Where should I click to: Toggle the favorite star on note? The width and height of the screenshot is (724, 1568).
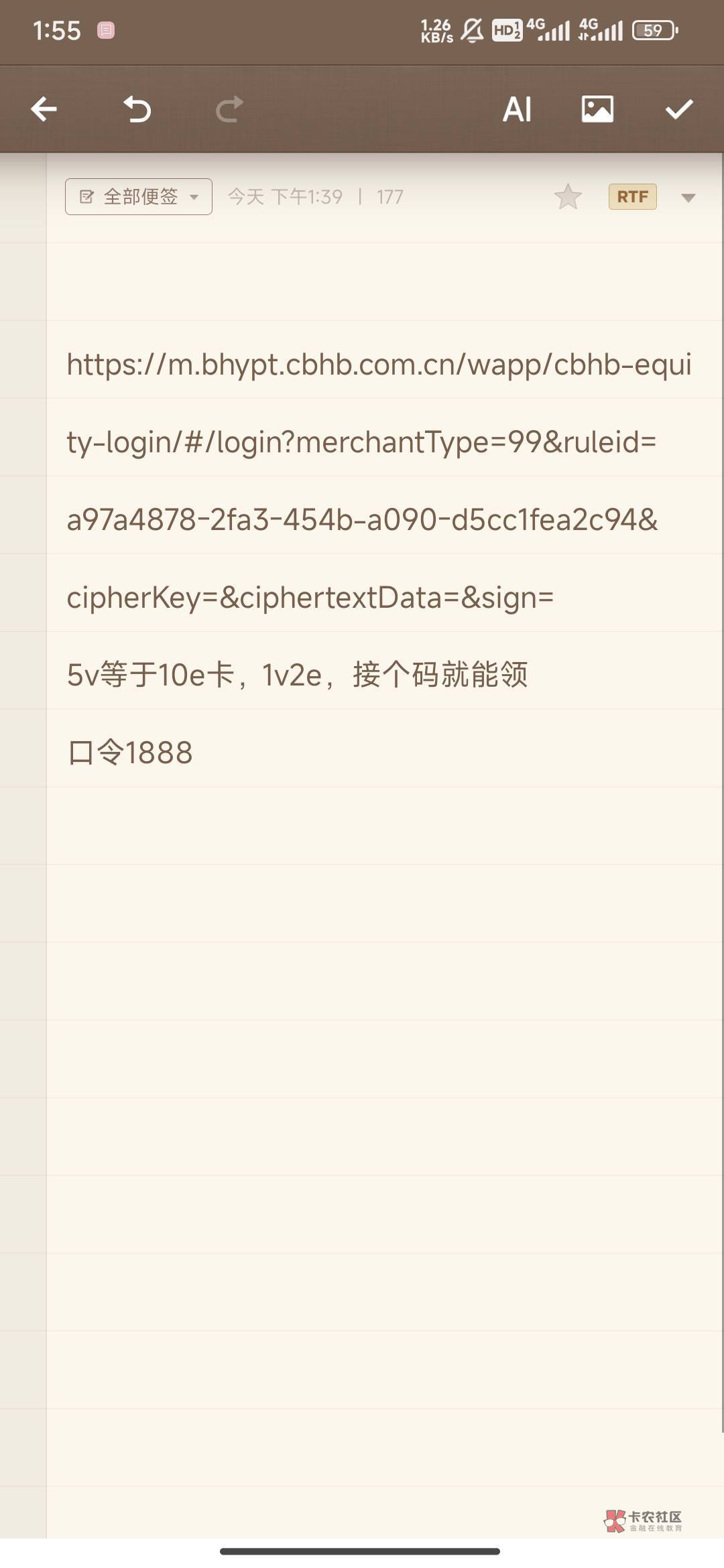[x=568, y=197]
